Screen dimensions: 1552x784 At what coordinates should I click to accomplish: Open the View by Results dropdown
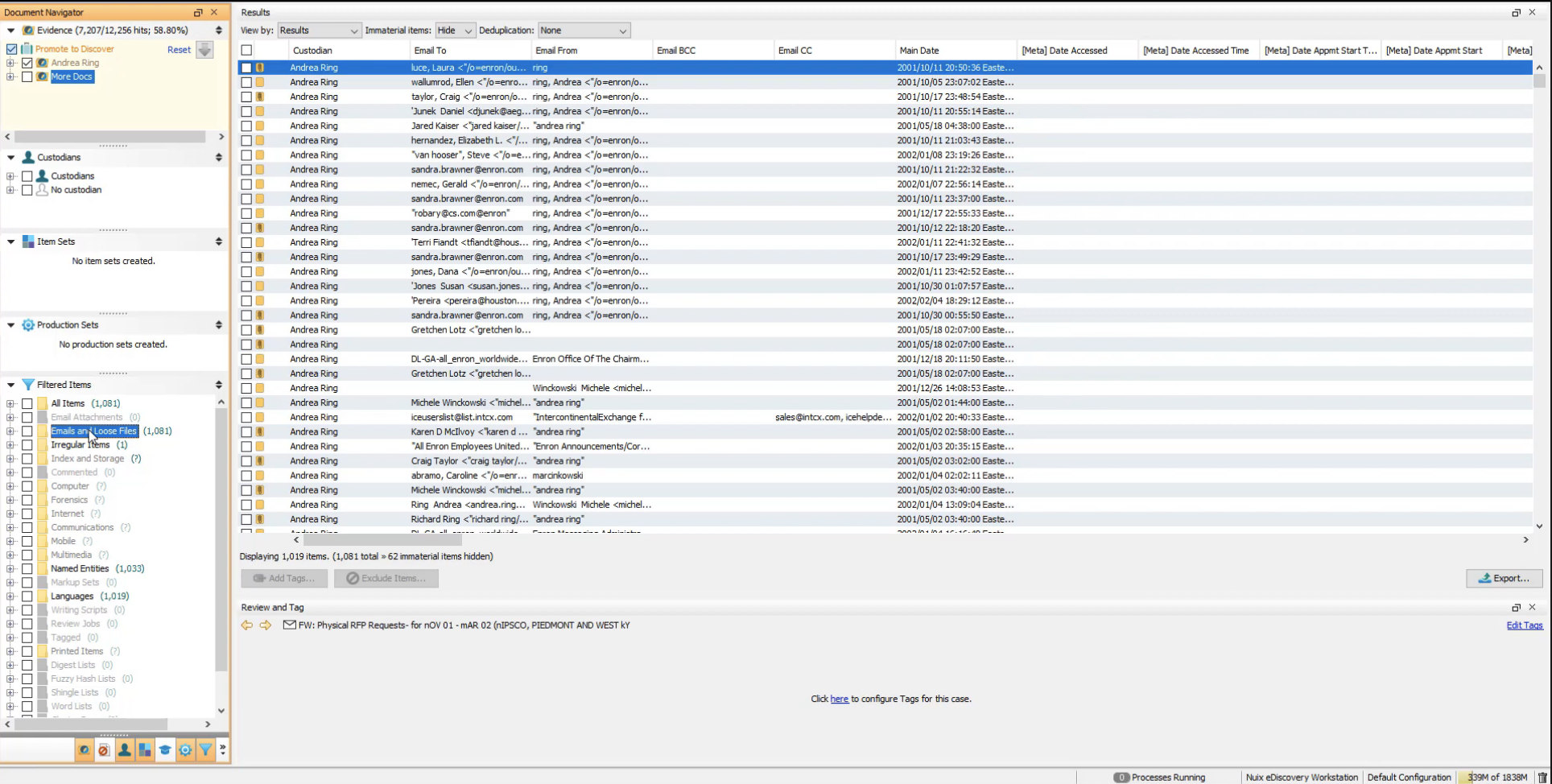click(x=319, y=31)
